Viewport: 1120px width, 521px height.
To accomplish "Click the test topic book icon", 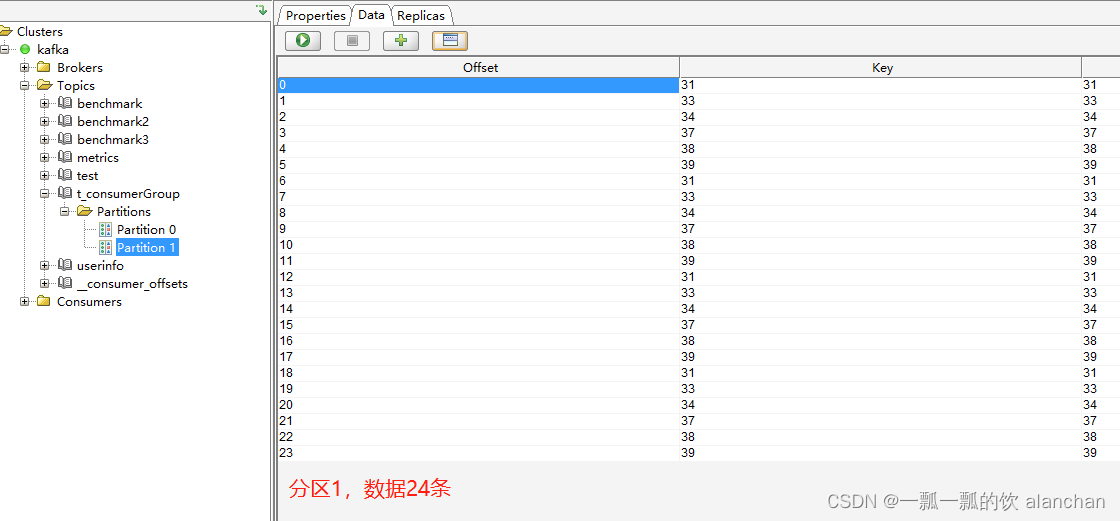I will (x=65, y=175).
